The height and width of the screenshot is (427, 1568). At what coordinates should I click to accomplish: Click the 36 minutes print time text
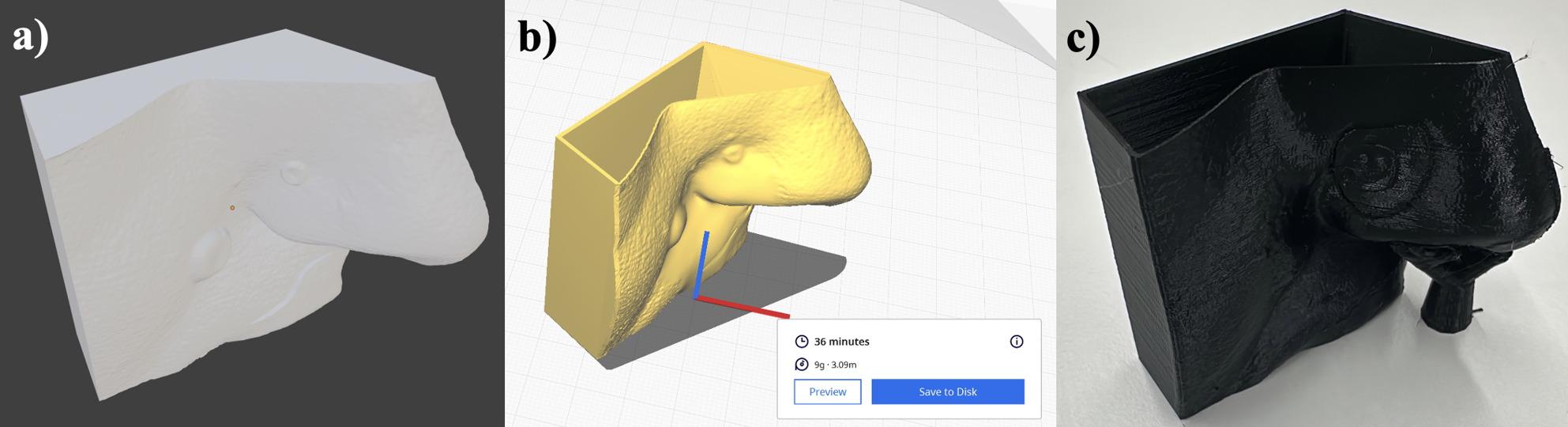pos(841,342)
